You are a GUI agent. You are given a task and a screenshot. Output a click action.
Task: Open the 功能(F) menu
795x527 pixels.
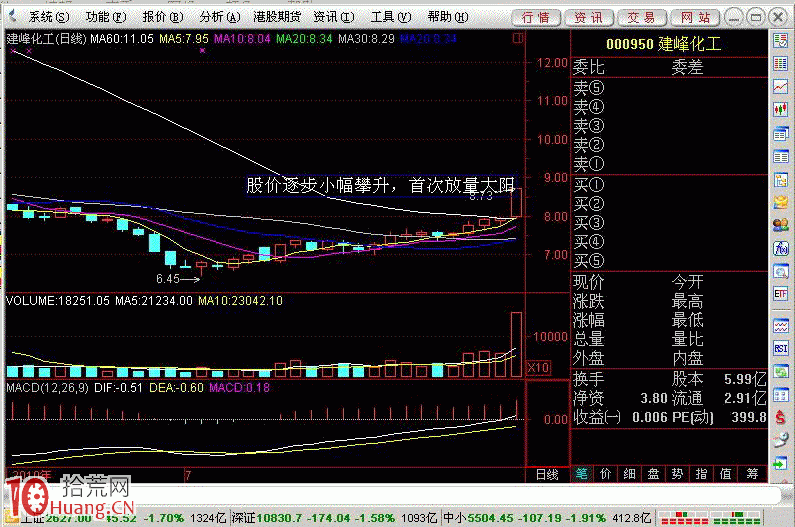point(106,17)
